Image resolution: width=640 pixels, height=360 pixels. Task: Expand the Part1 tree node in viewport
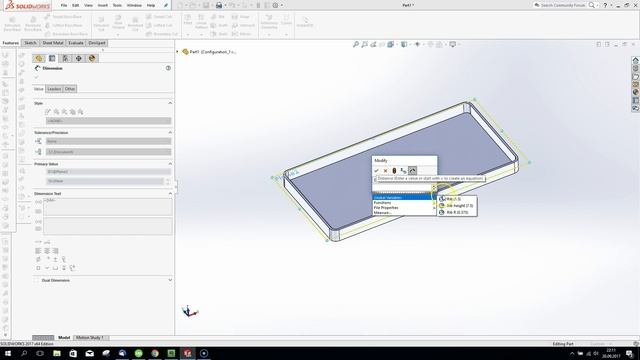click(x=178, y=52)
